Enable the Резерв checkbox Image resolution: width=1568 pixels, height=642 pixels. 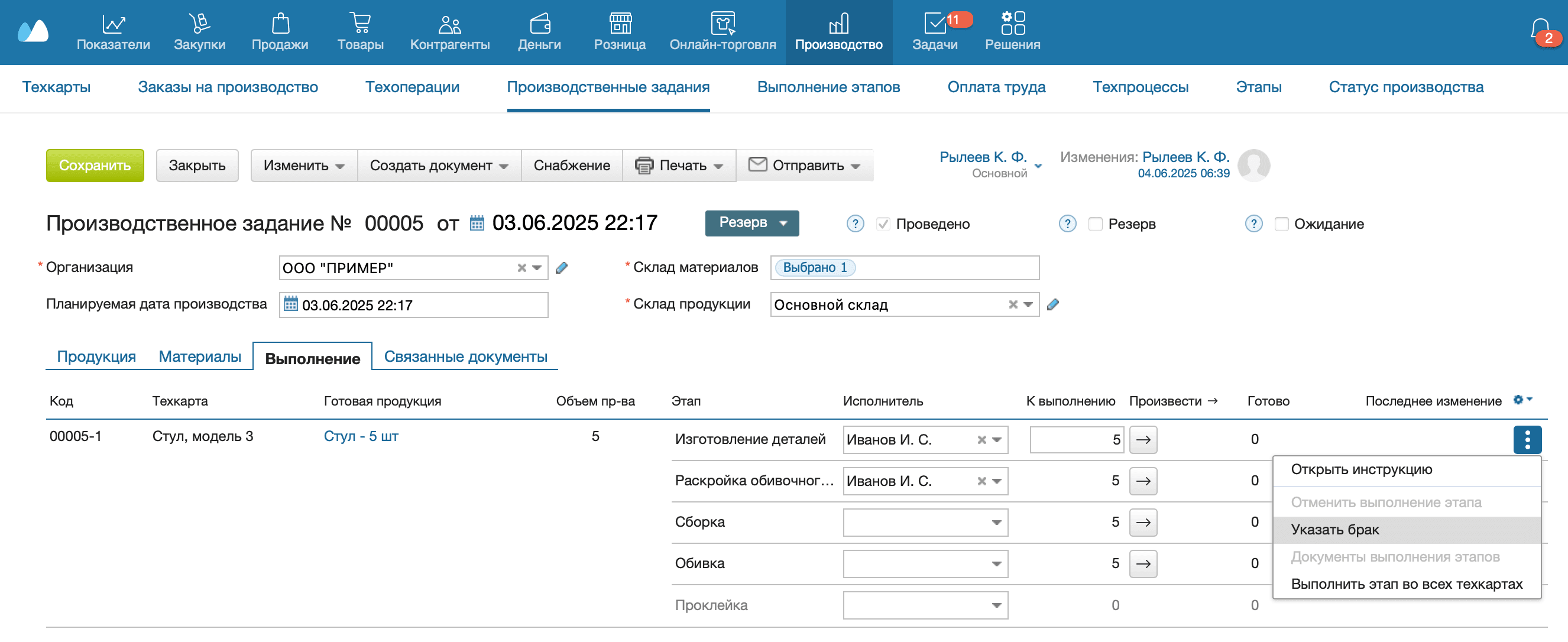[x=1095, y=224]
